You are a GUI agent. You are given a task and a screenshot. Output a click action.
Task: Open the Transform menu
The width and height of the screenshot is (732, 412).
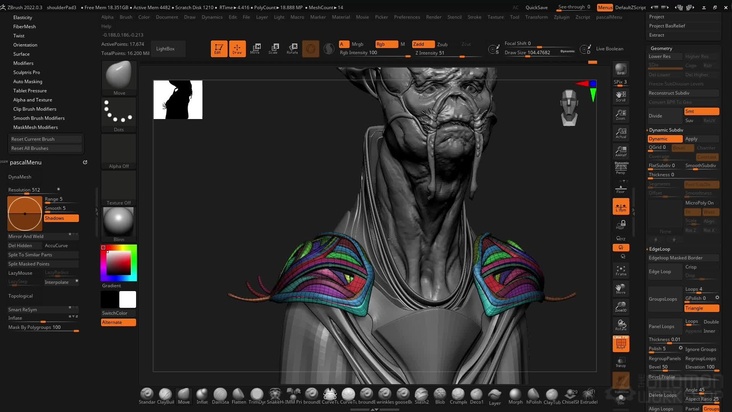[x=536, y=17]
